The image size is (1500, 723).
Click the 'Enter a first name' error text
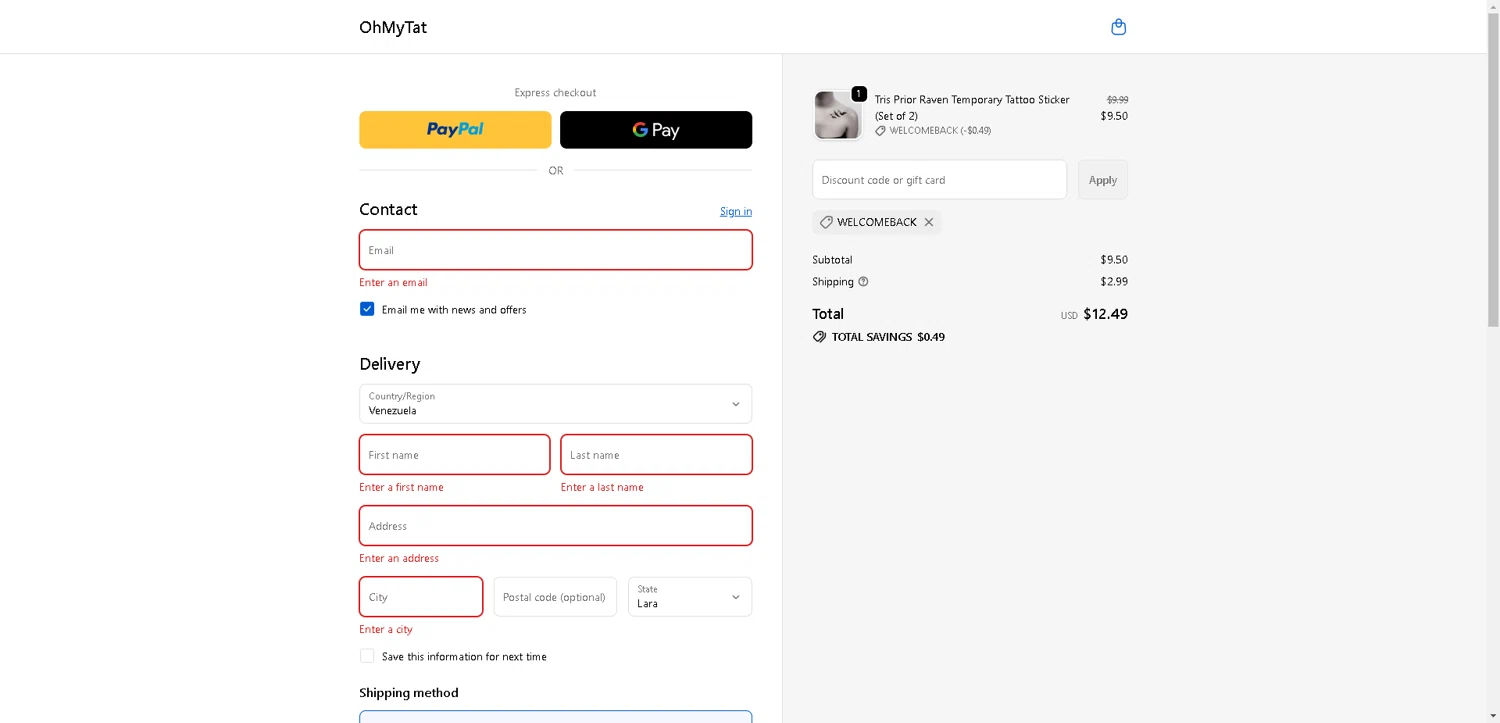(401, 487)
